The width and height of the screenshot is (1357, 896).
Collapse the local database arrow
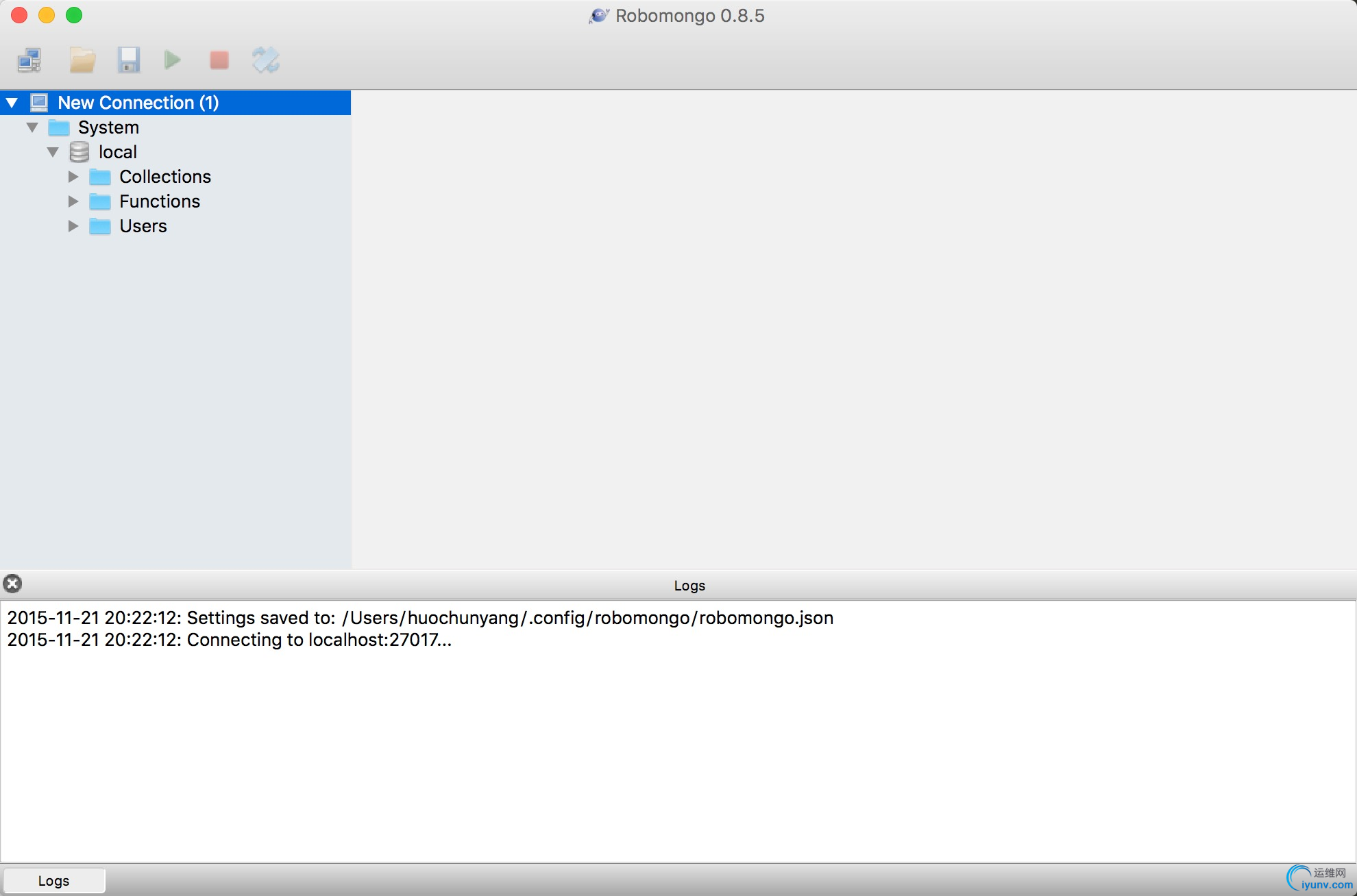click(x=53, y=152)
